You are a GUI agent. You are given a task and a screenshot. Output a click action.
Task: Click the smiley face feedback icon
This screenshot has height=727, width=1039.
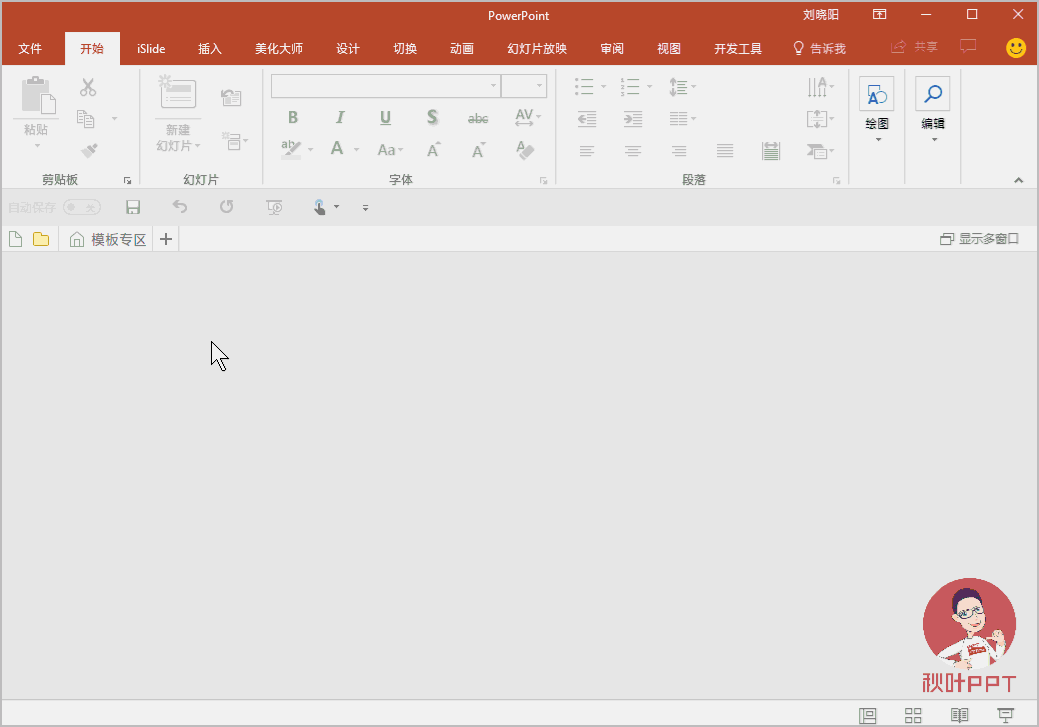(x=1016, y=47)
